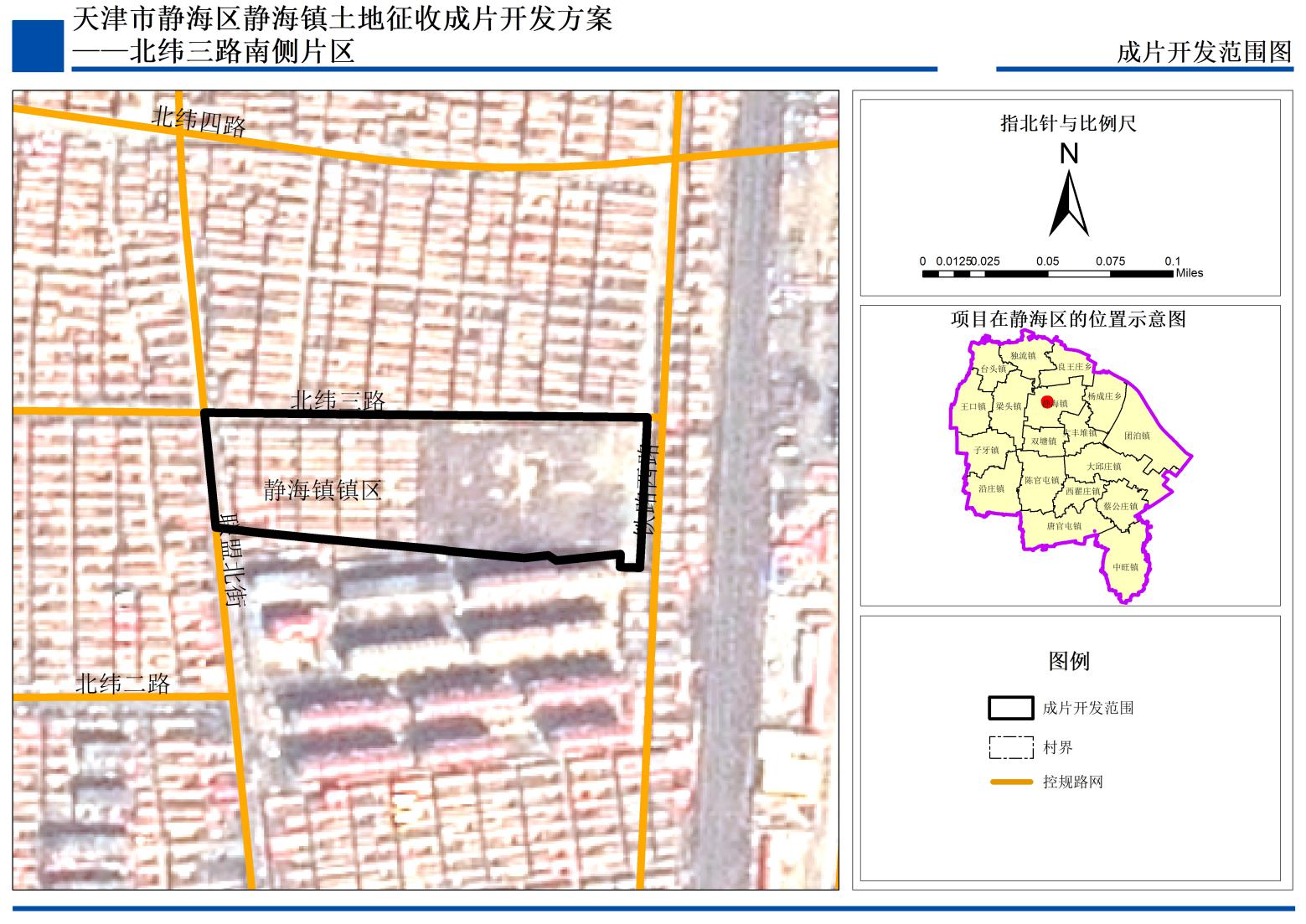Click the red project location dot
This screenshot has height=924, width=1306.
pos(1046,402)
